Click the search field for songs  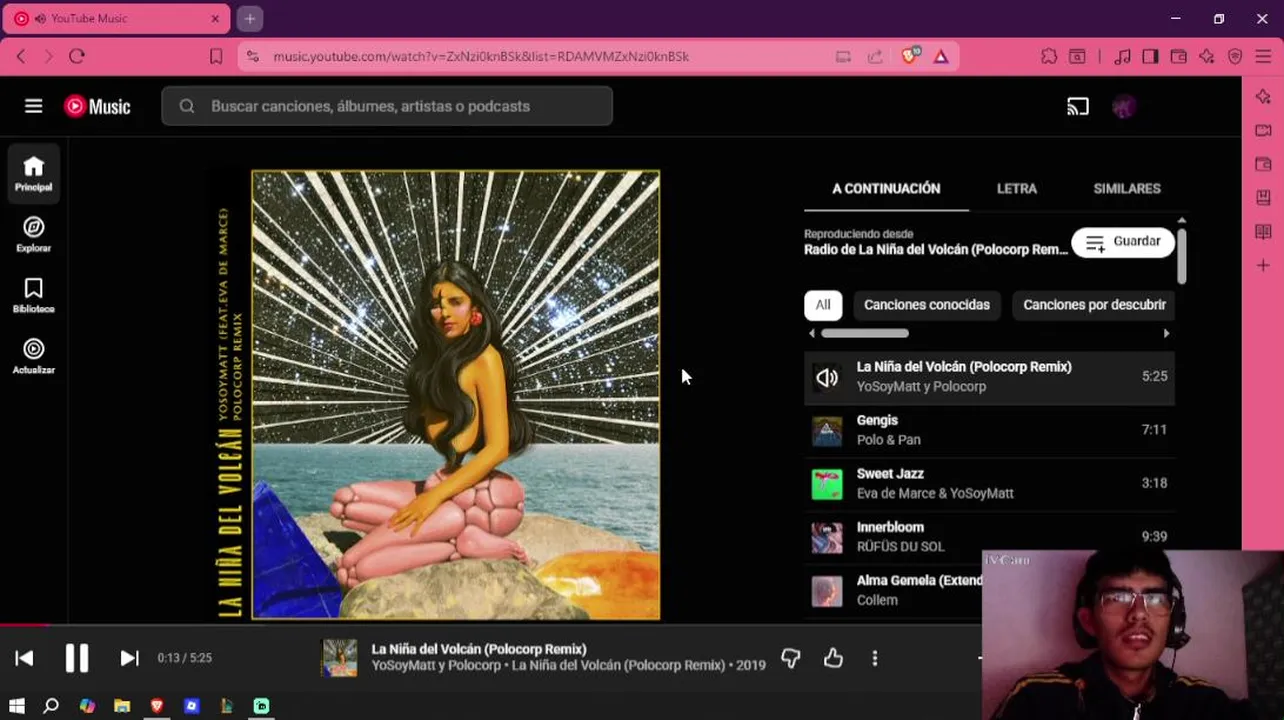click(x=387, y=106)
